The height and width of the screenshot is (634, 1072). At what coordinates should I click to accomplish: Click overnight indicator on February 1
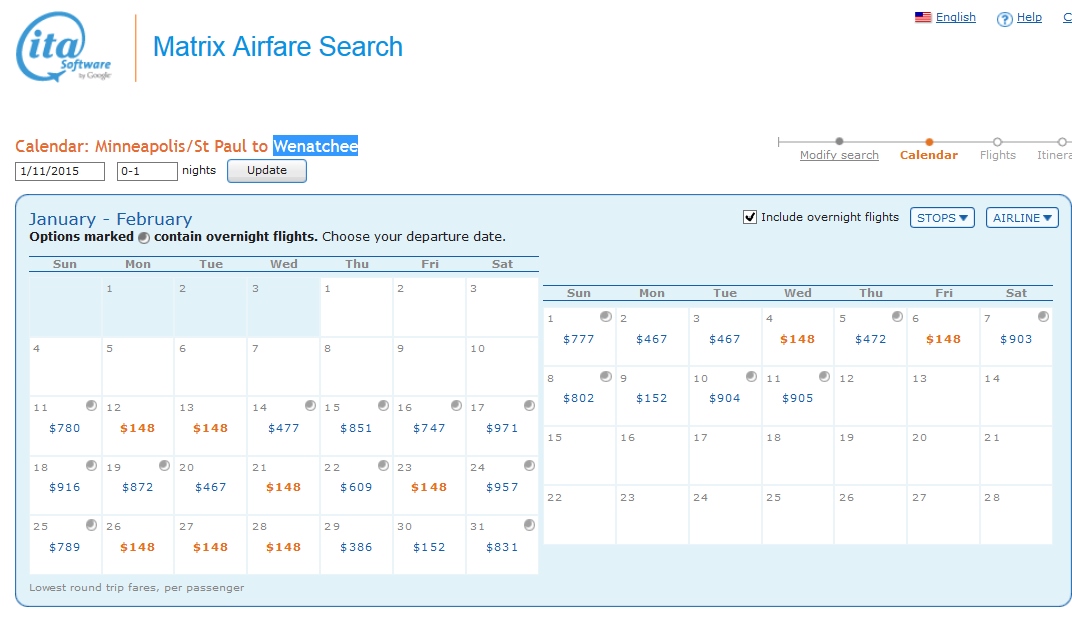(605, 317)
